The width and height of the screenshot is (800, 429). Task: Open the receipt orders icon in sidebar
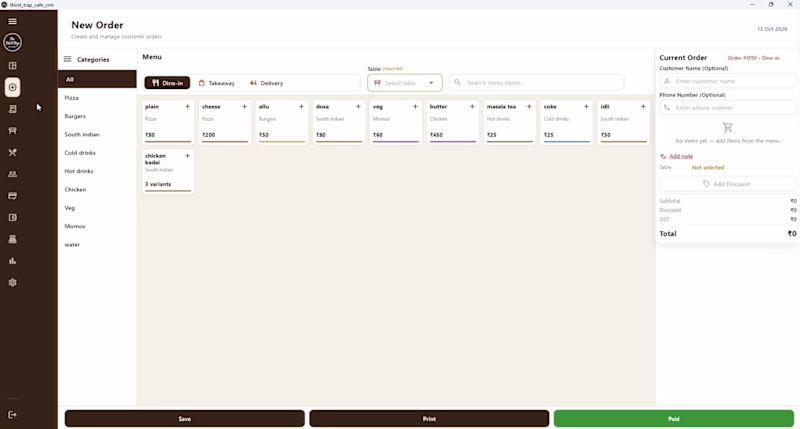click(x=12, y=109)
